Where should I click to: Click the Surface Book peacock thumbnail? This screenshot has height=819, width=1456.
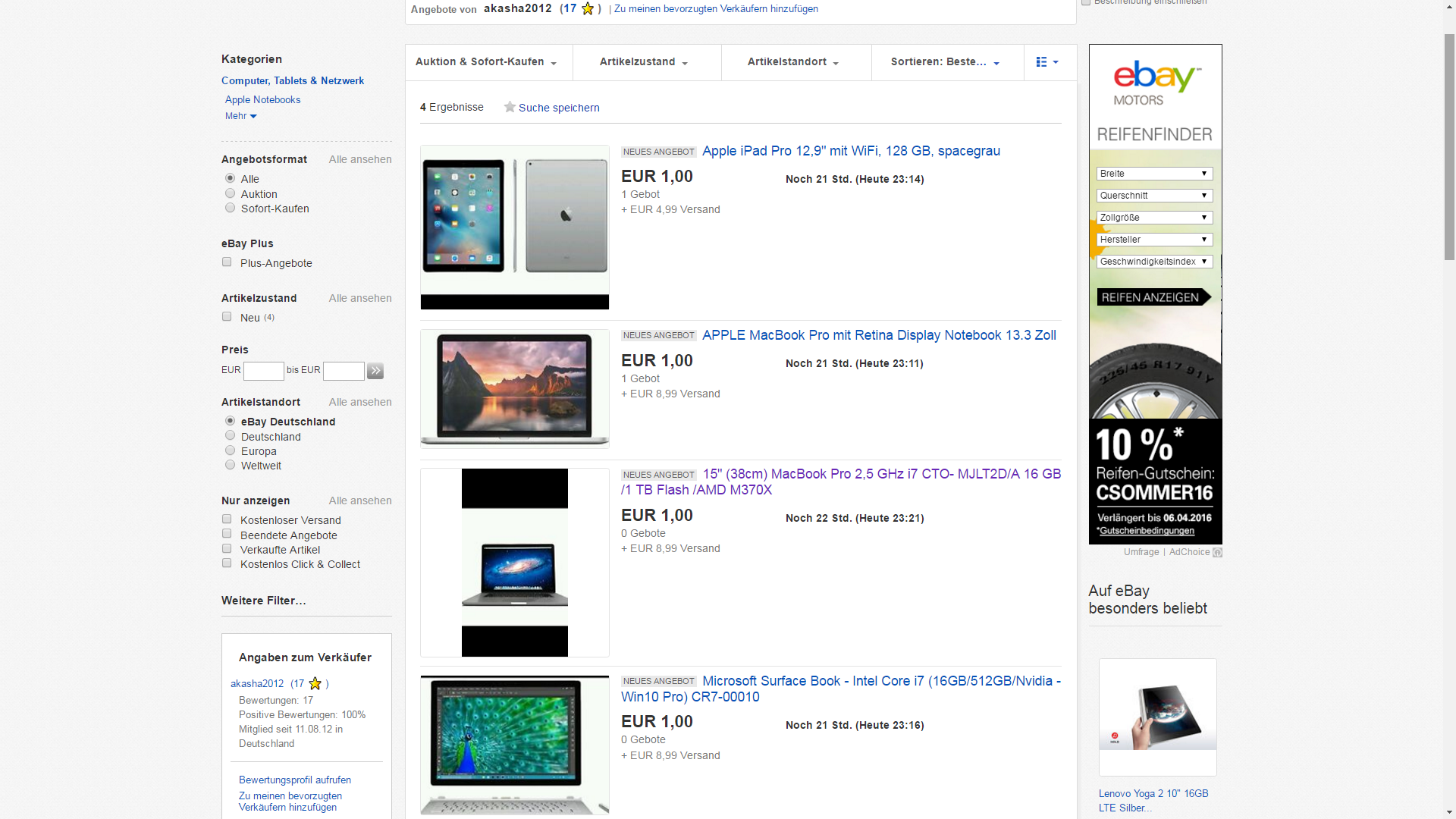[515, 745]
